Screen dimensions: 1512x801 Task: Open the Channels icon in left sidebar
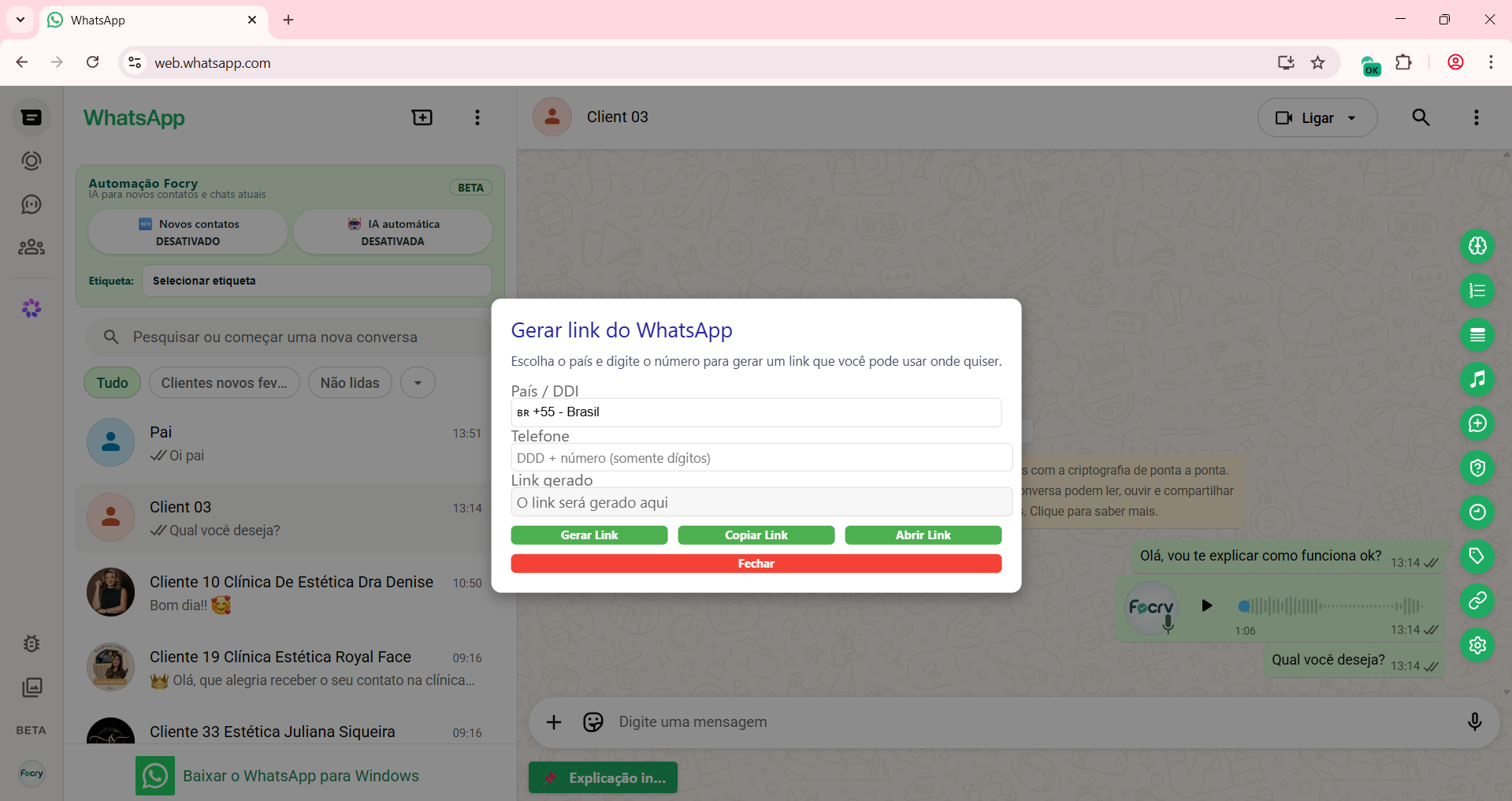[x=32, y=204]
